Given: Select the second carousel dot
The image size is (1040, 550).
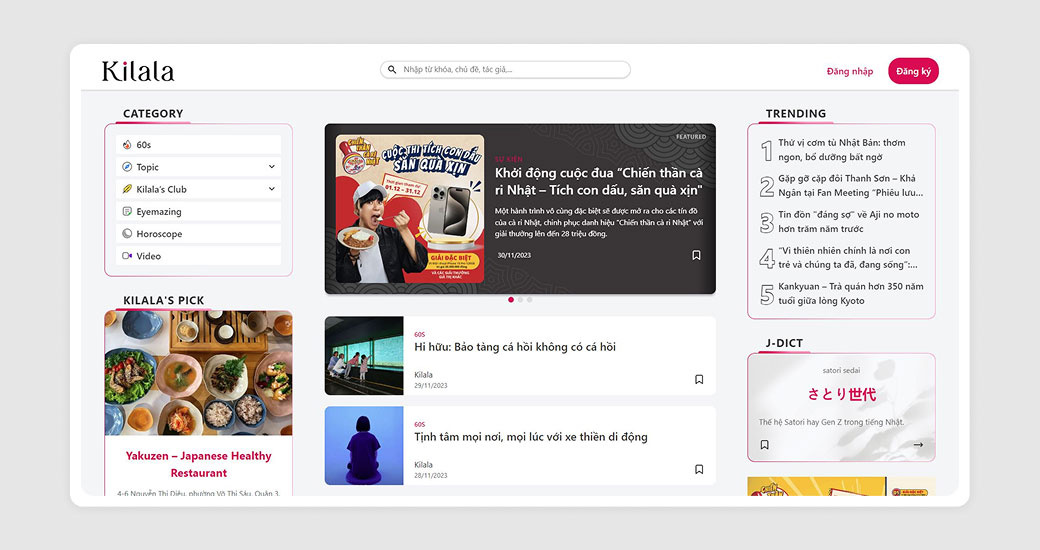Looking at the screenshot, I should 520,300.
